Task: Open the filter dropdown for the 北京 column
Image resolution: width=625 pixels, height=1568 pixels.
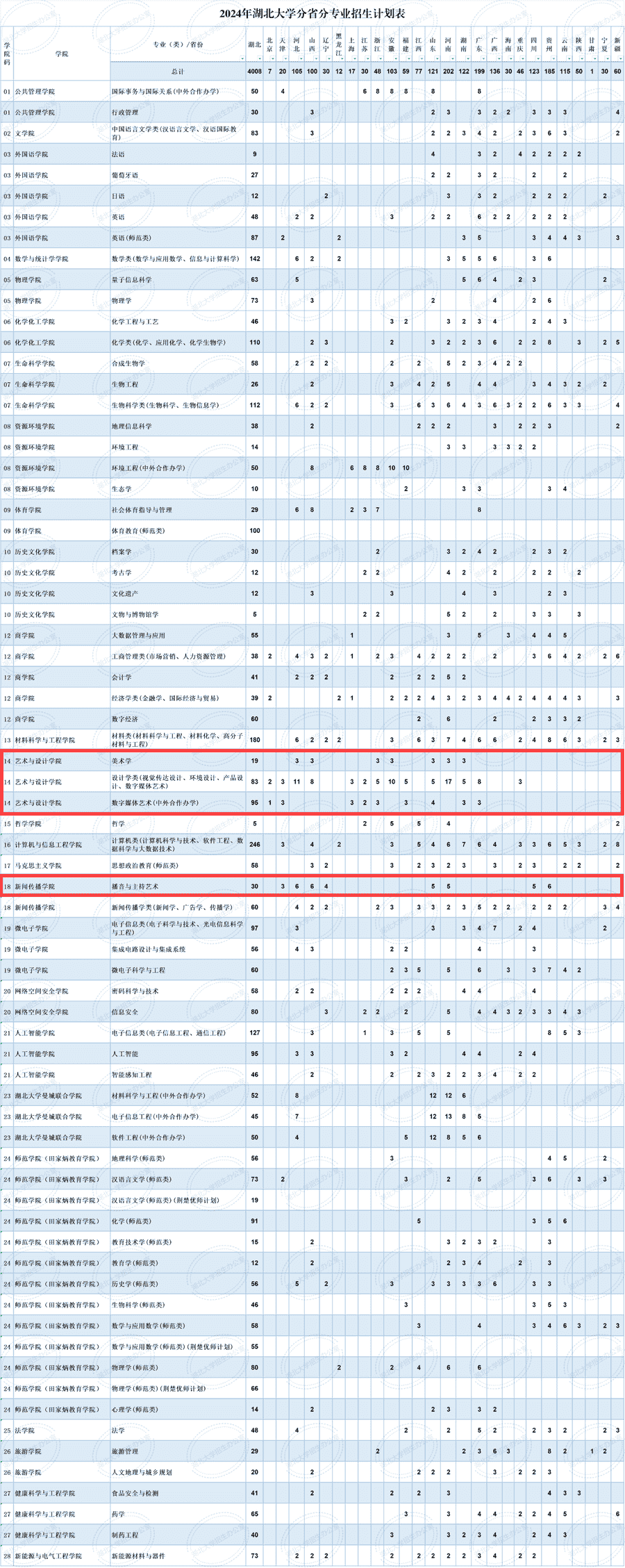Action: (x=274, y=59)
